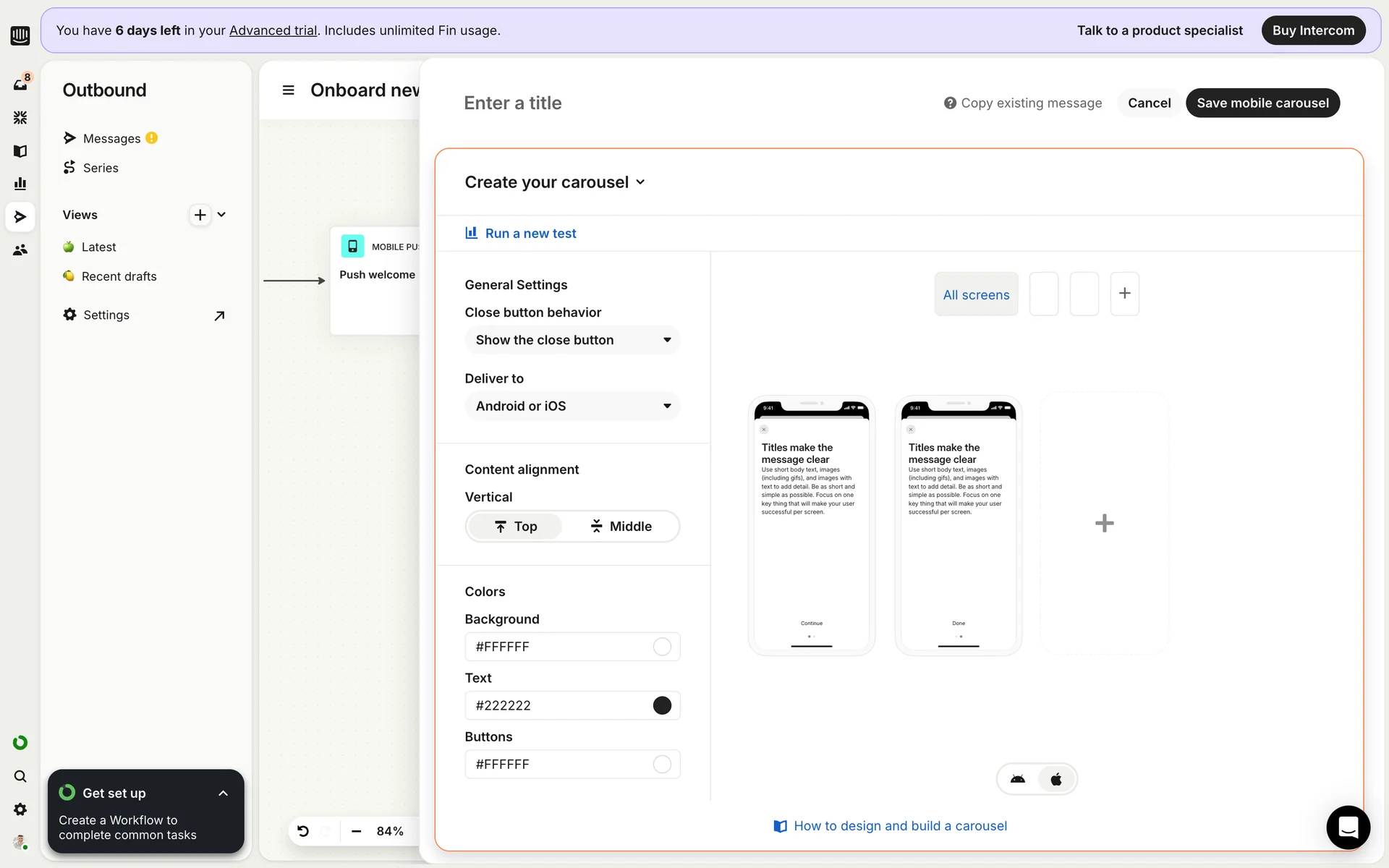This screenshot has width=1389, height=868.
Task: Add a new carousel screen tab
Action: [1124, 294]
